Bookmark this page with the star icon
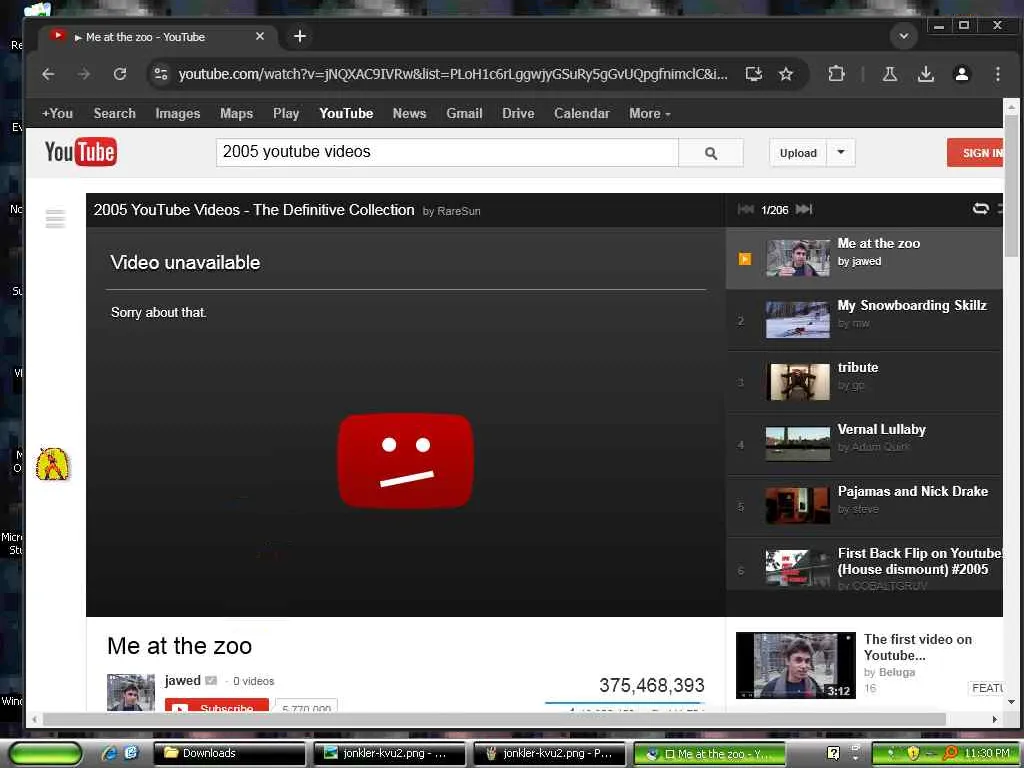 786,74
